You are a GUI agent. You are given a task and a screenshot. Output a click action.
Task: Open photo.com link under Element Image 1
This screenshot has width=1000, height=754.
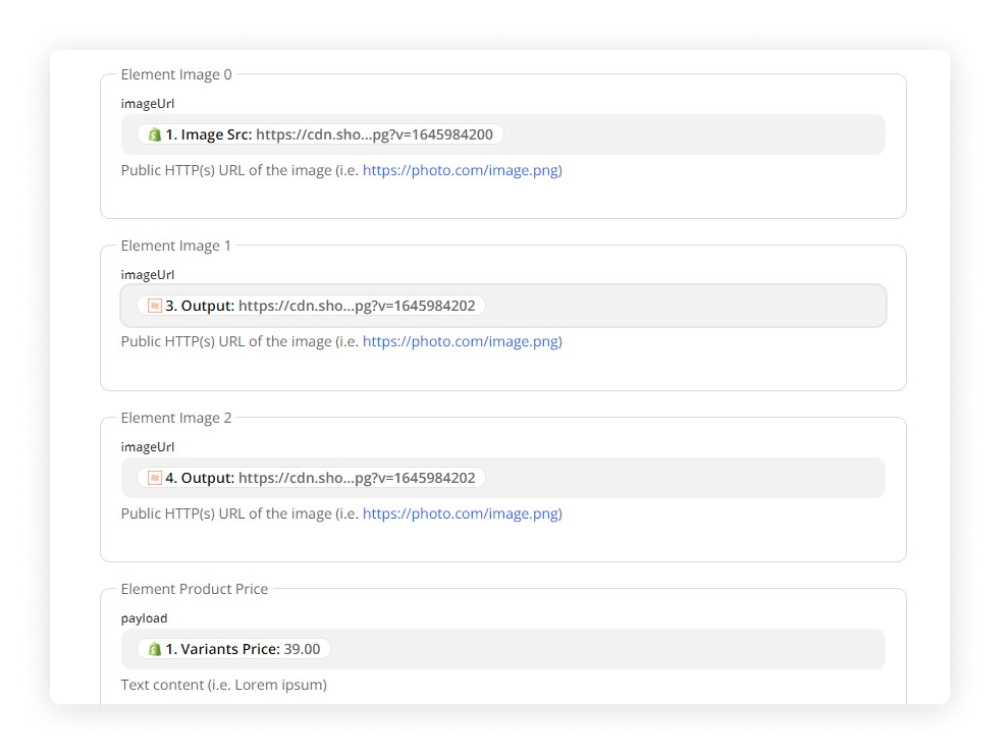click(460, 341)
